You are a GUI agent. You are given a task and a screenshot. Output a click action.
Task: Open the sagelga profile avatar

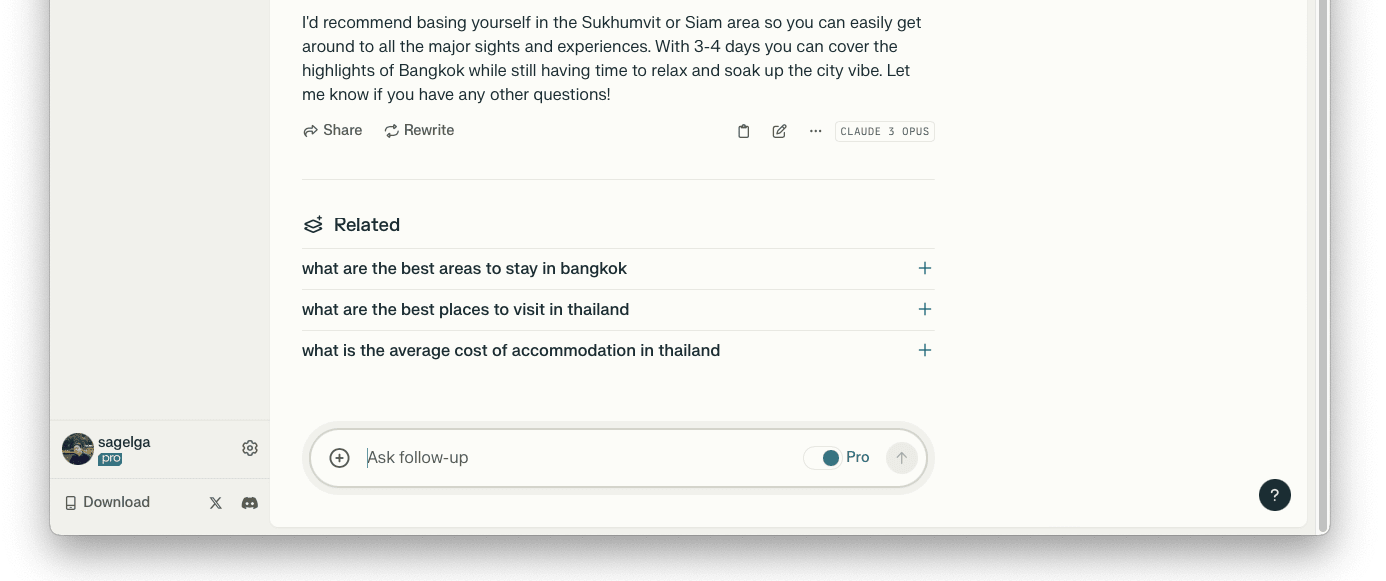(78, 449)
